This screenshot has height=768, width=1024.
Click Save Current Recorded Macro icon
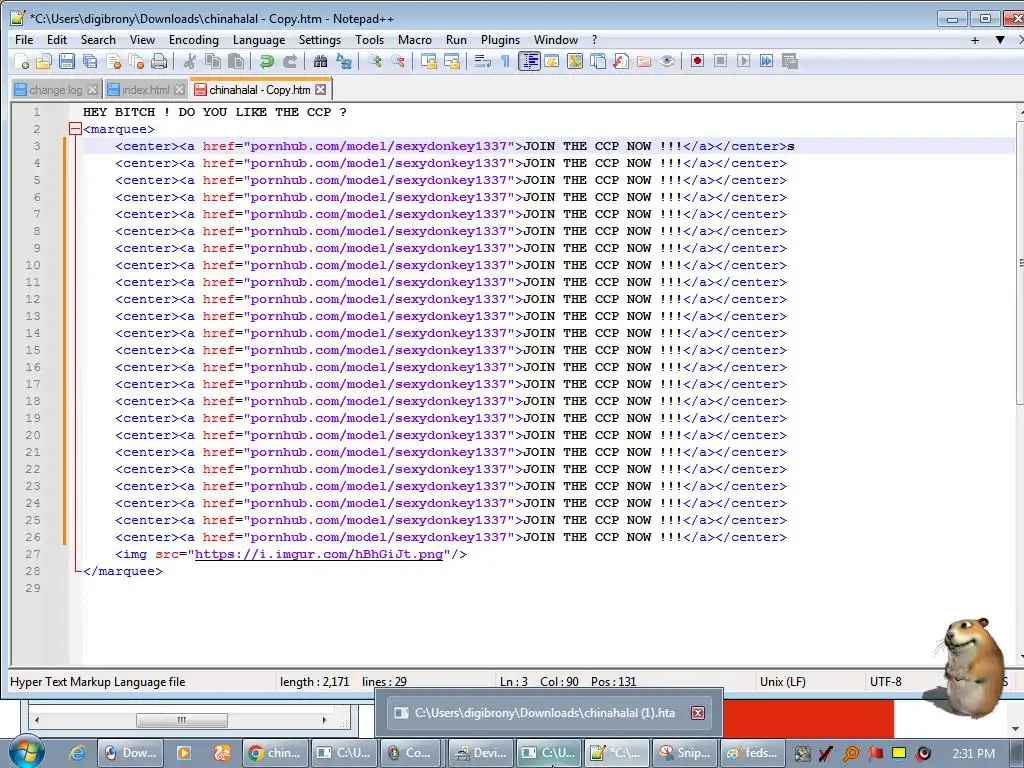(790, 61)
